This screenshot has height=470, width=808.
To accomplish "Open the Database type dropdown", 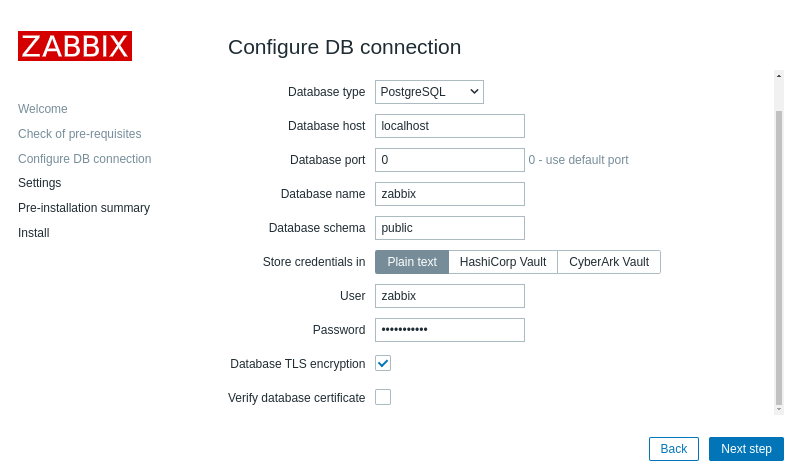I will pyautogui.click(x=429, y=92).
